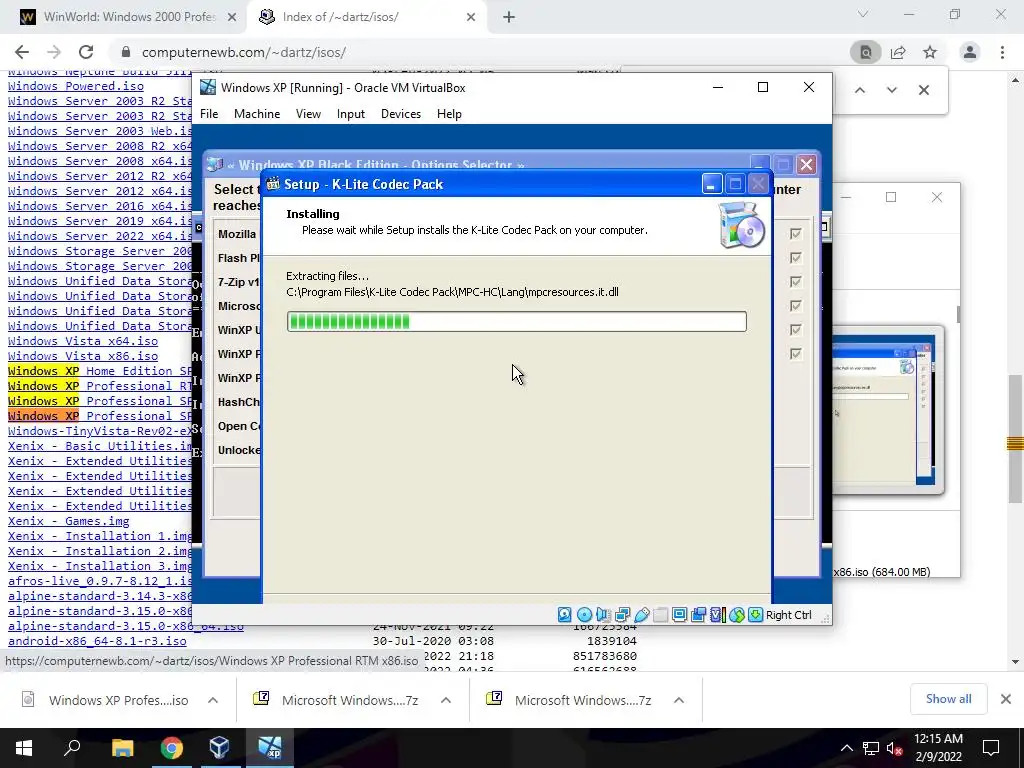Viewport: 1024px width, 768px height.
Task: Click the network tray icon
Action: point(871,748)
